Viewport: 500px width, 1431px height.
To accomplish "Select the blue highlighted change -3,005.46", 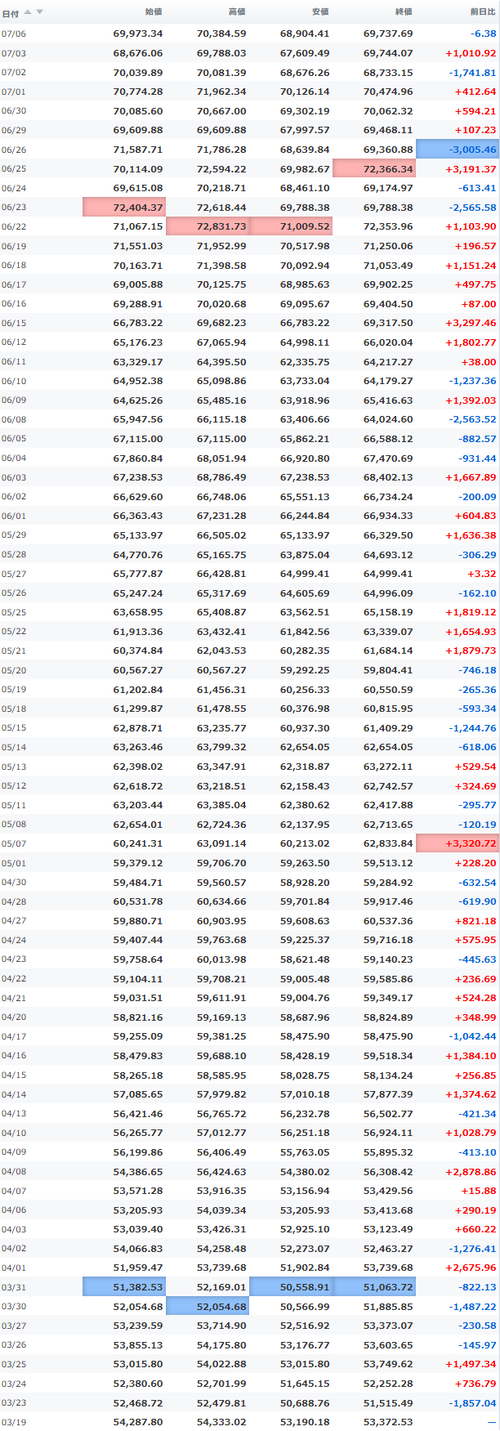I will [457, 149].
